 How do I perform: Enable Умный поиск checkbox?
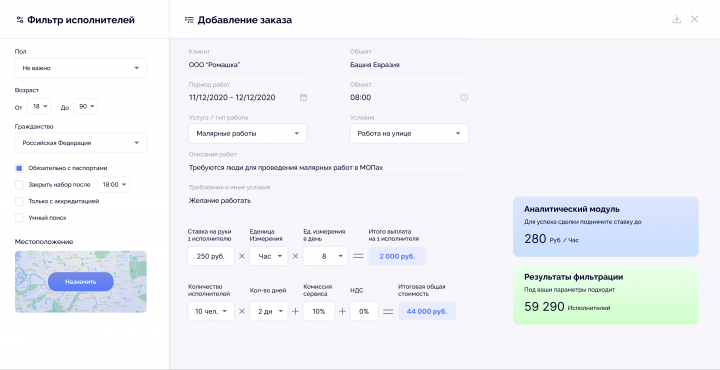pos(19,218)
